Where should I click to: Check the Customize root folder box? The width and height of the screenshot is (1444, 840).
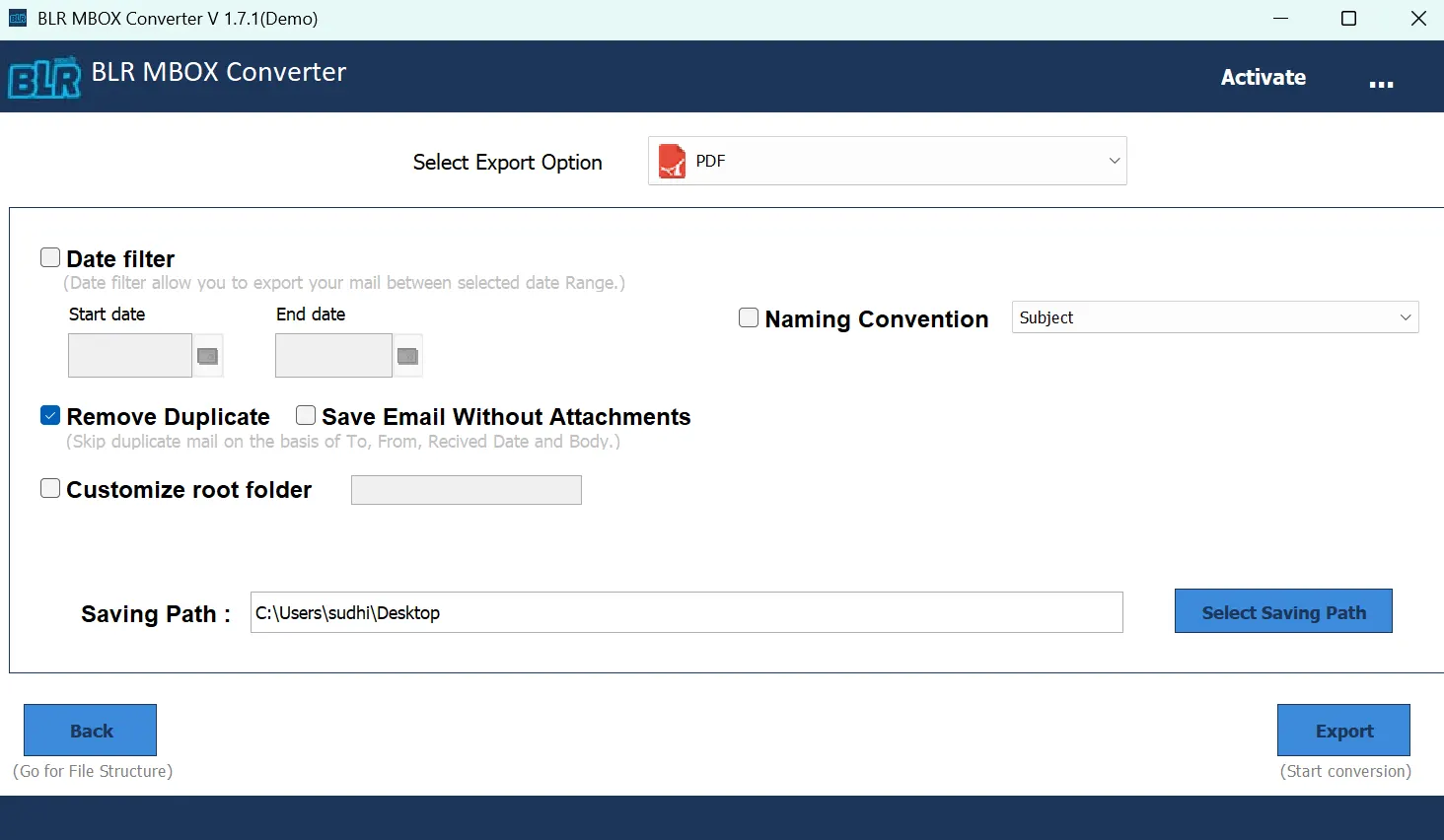(50, 489)
